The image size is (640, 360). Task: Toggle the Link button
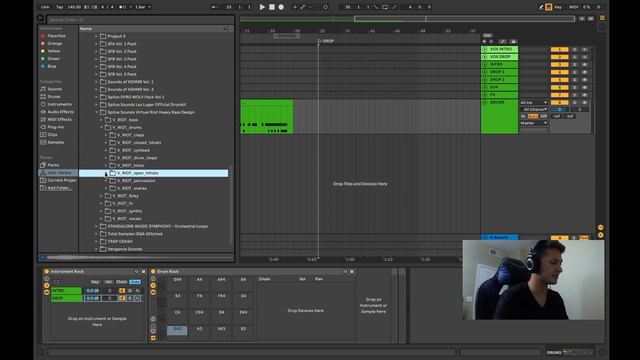(x=45, y=7)
